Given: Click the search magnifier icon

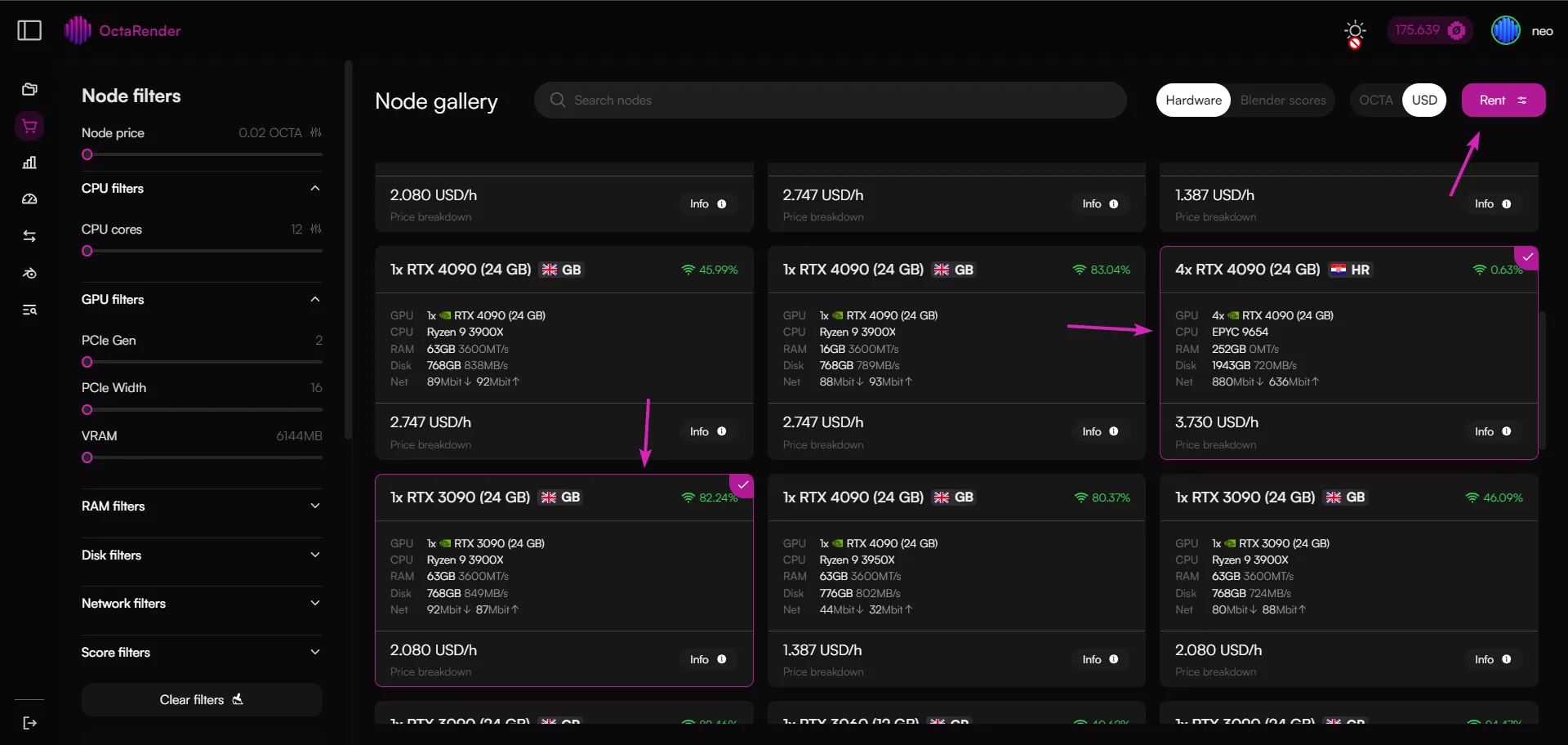Looking at the screenshot, I should 558,100.
